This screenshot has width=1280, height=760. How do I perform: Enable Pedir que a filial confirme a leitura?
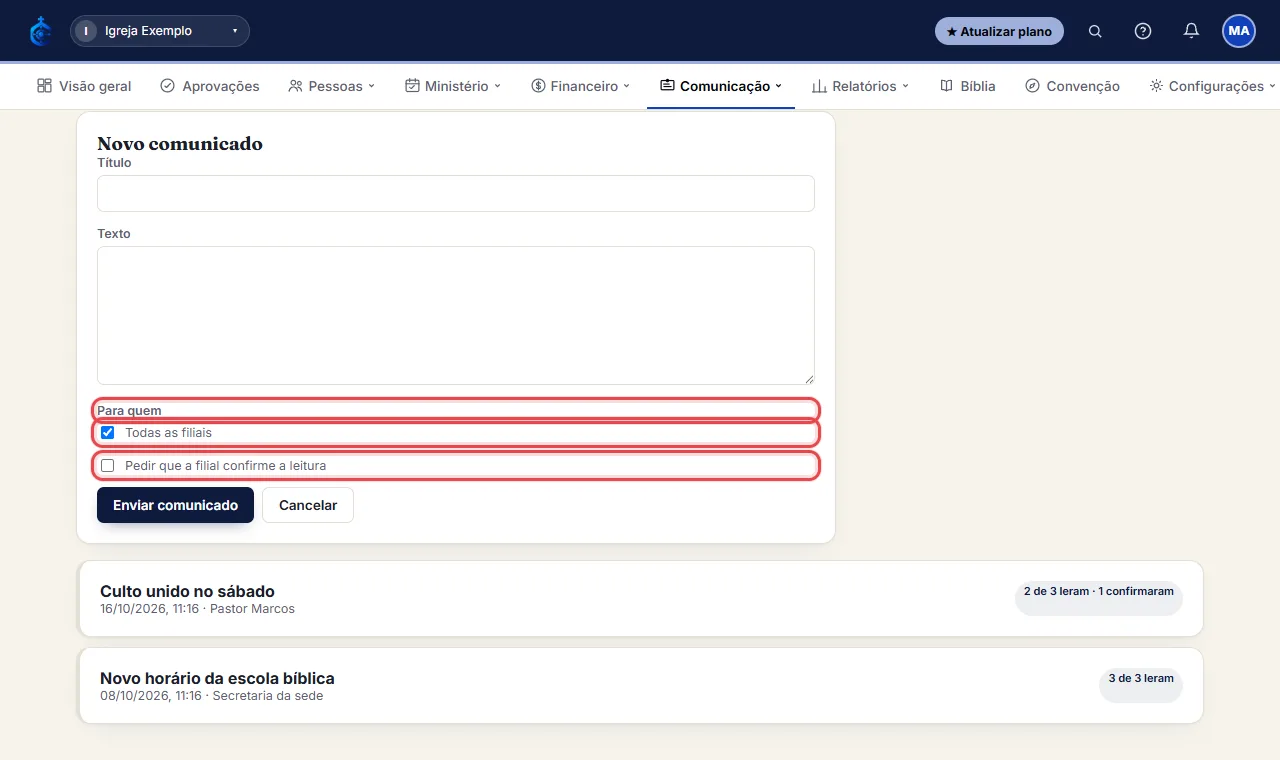point(108,466)
